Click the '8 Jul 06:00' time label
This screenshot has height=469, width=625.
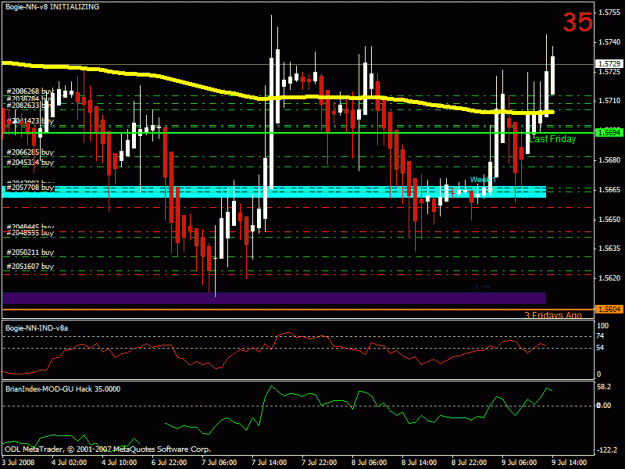[369, 463]
